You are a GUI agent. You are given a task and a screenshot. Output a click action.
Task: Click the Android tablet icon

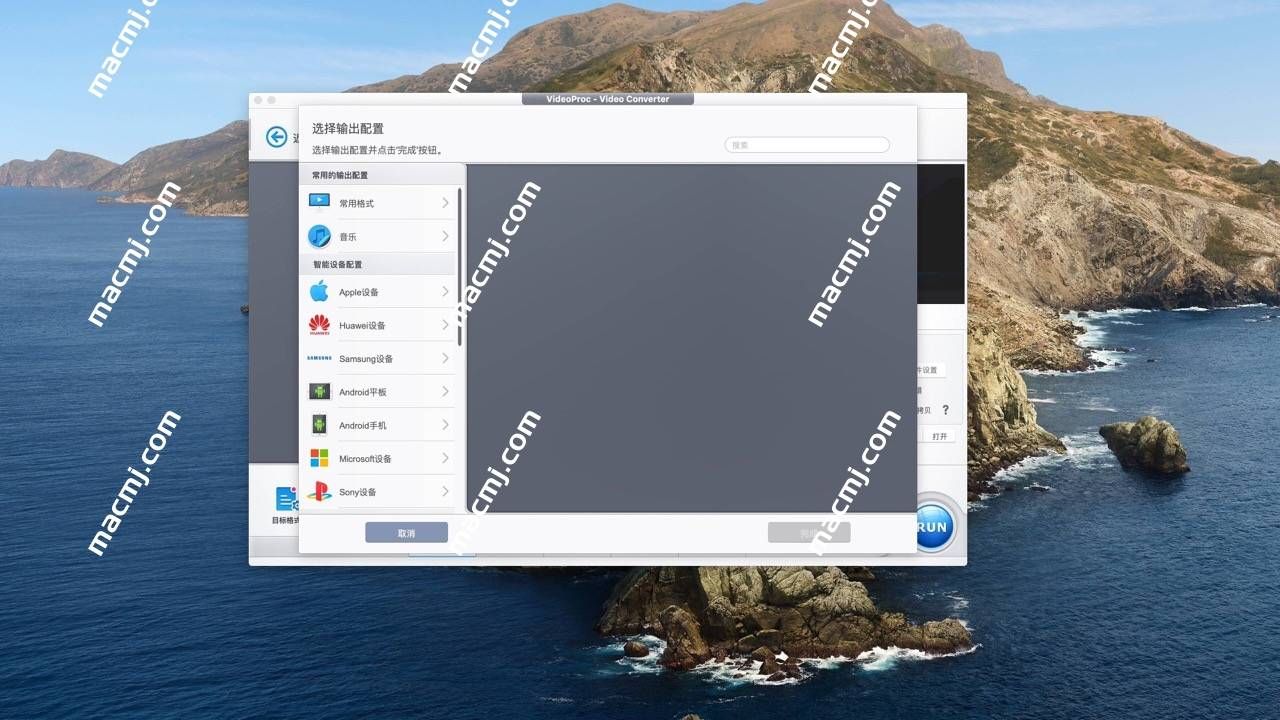(x=319, y=392)
